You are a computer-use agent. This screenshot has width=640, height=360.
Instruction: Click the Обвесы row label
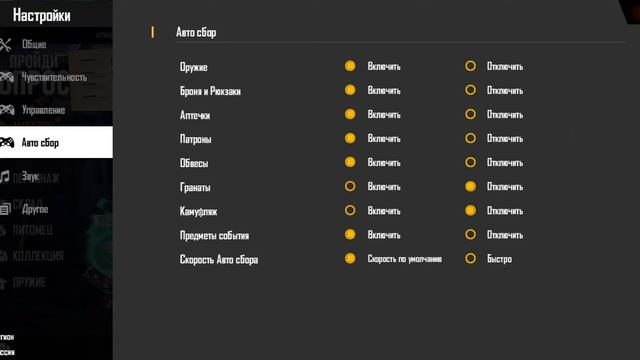pyautogui.click(x=194, y=163)
